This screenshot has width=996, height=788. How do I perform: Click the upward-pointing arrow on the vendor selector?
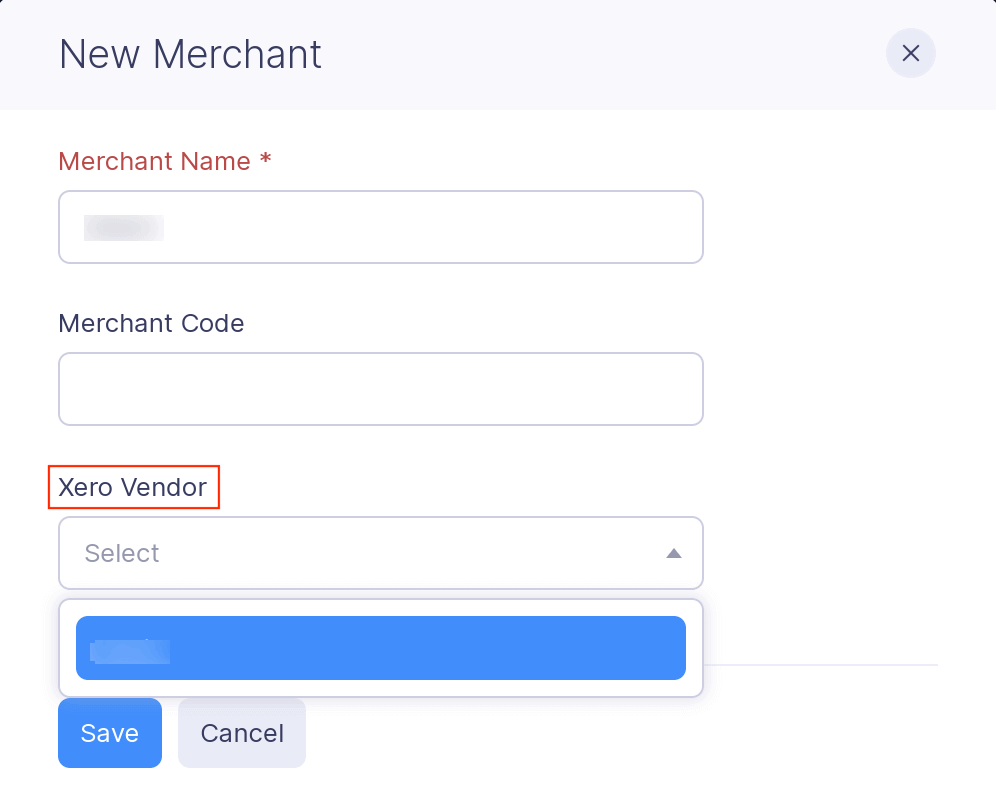[x=674, y=552]
